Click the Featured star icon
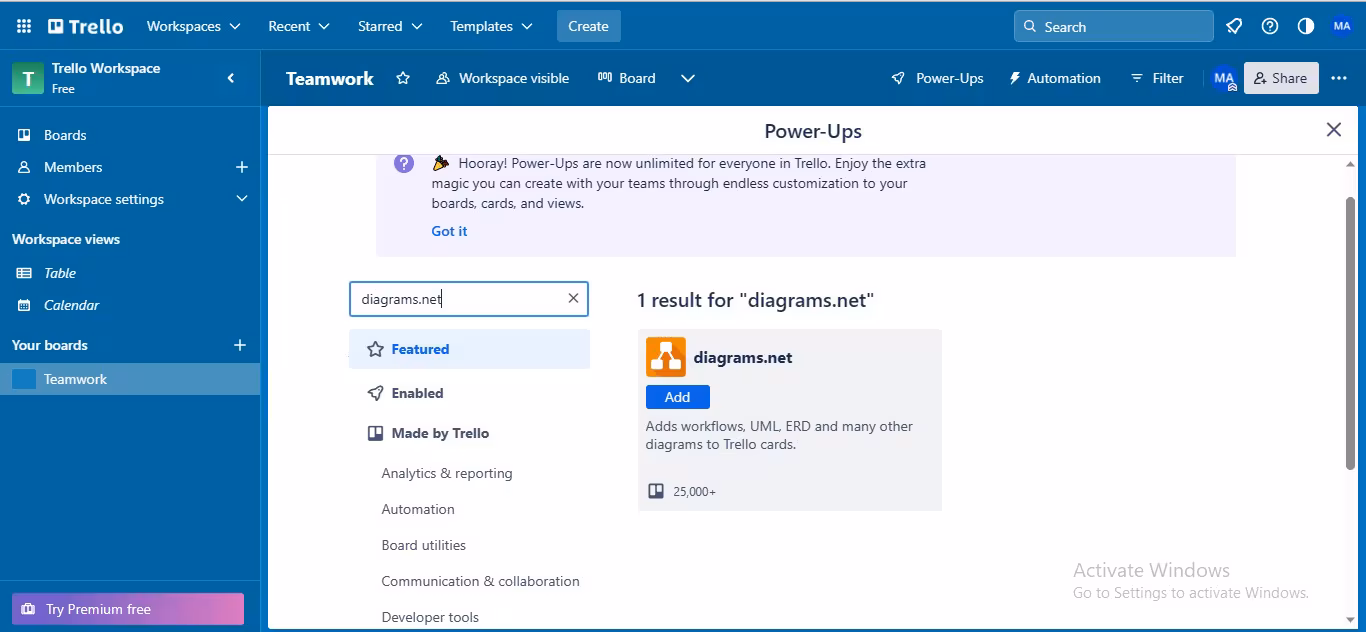Viewport: 1366px width, 632px height. click(x=375, y=349)
